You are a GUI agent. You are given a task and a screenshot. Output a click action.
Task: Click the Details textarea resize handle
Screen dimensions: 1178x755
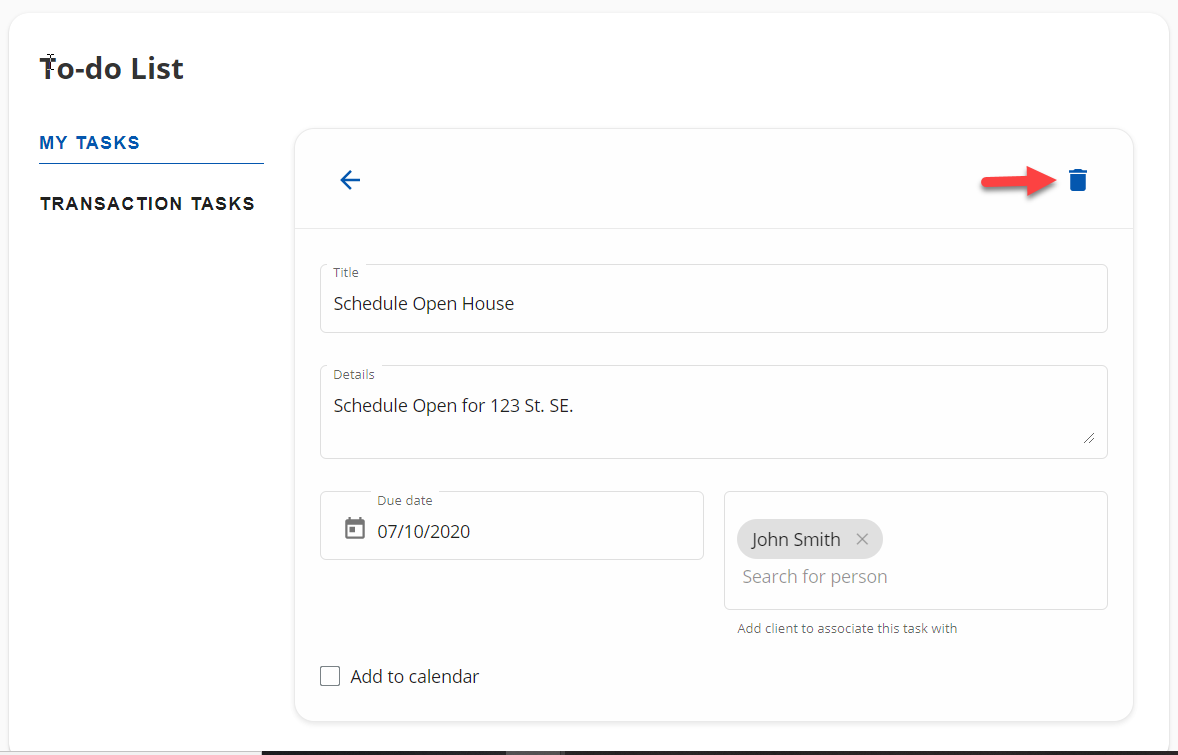[x=1088, y=438]
